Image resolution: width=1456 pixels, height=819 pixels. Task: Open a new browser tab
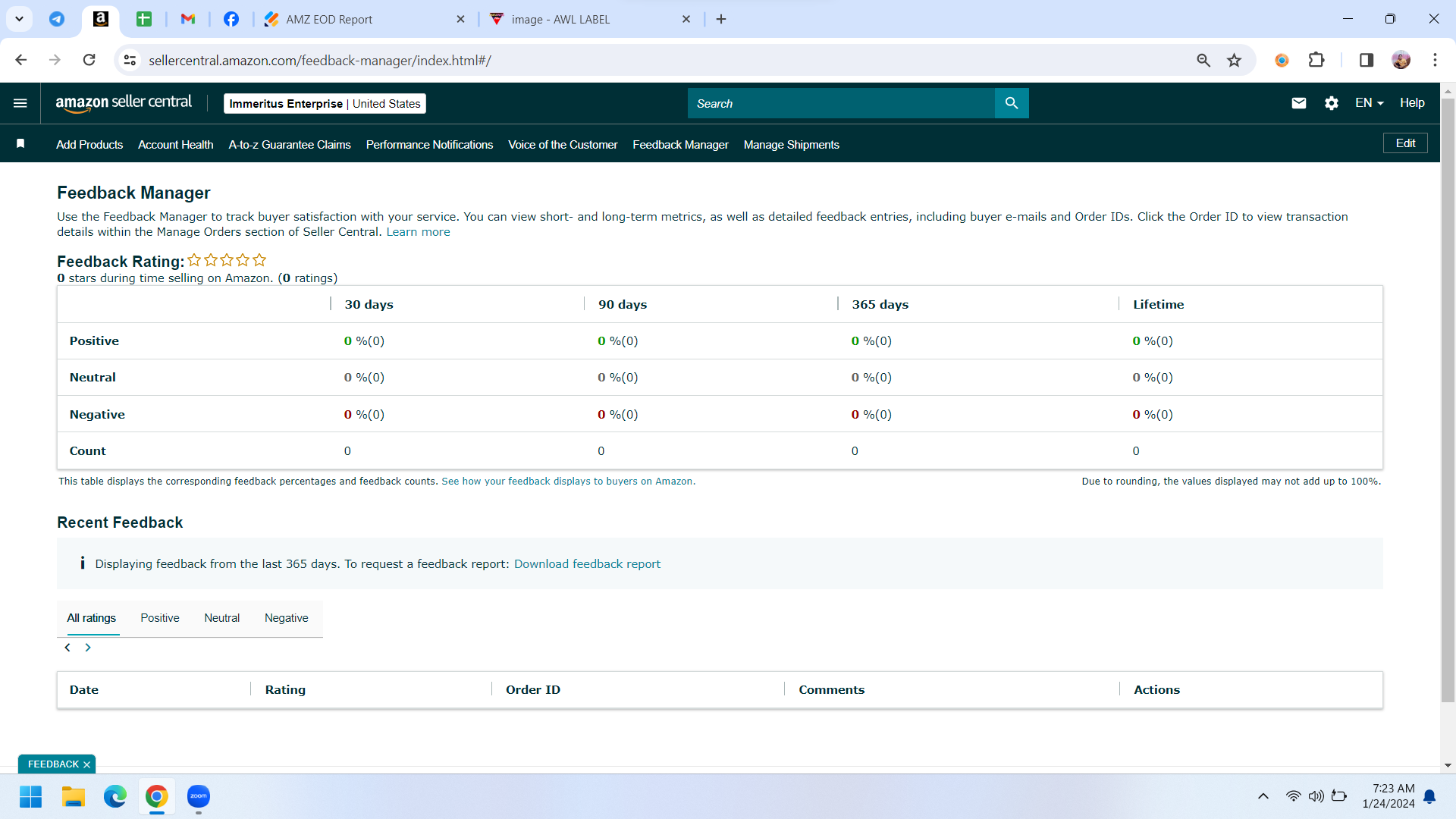pos(721,19)
